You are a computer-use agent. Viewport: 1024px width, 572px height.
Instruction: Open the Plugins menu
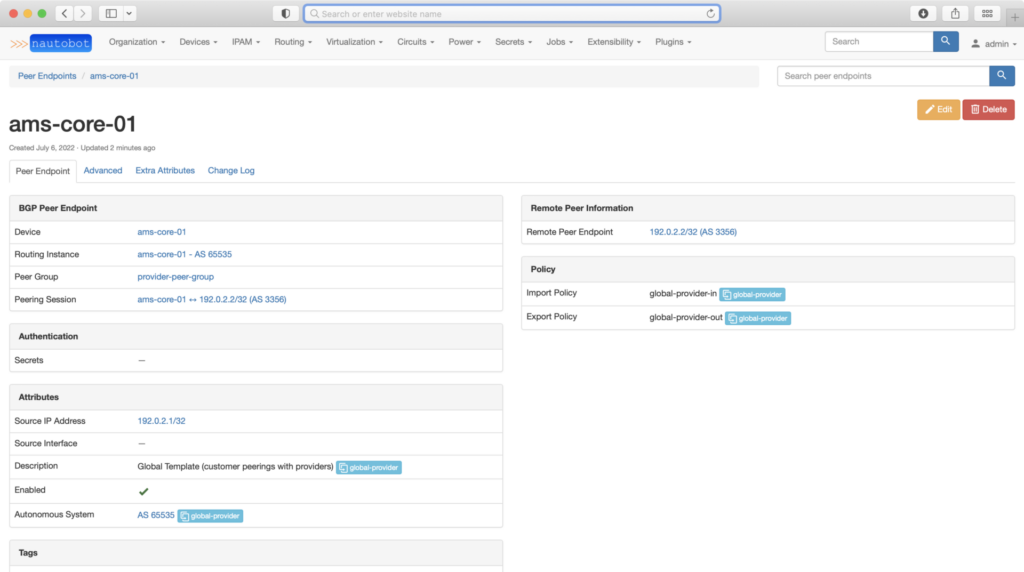[x=673, y=42]
